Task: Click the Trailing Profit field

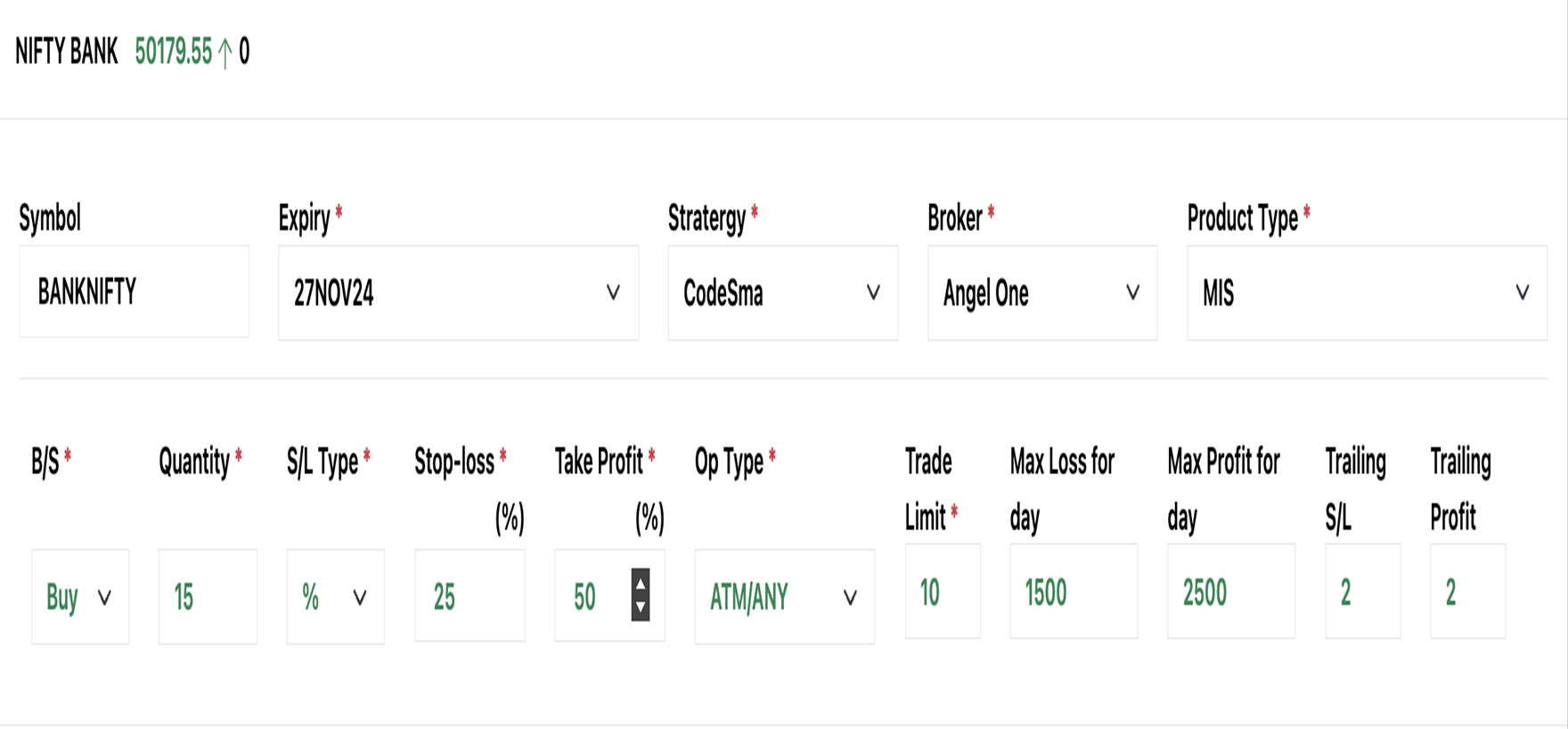Action: tap(1467, 593)
